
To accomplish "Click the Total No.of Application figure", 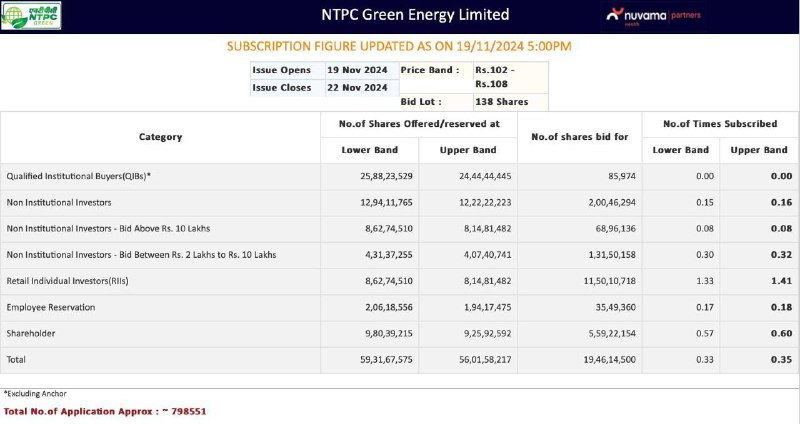I will point(188,411).
